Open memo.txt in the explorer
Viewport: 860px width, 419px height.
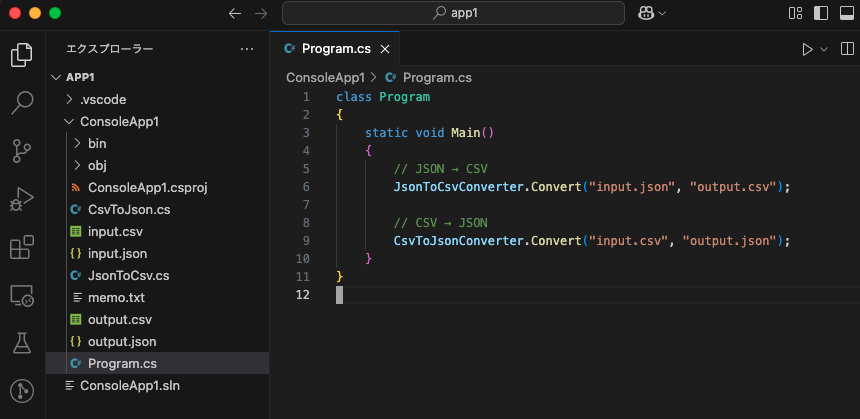(116, 297)
